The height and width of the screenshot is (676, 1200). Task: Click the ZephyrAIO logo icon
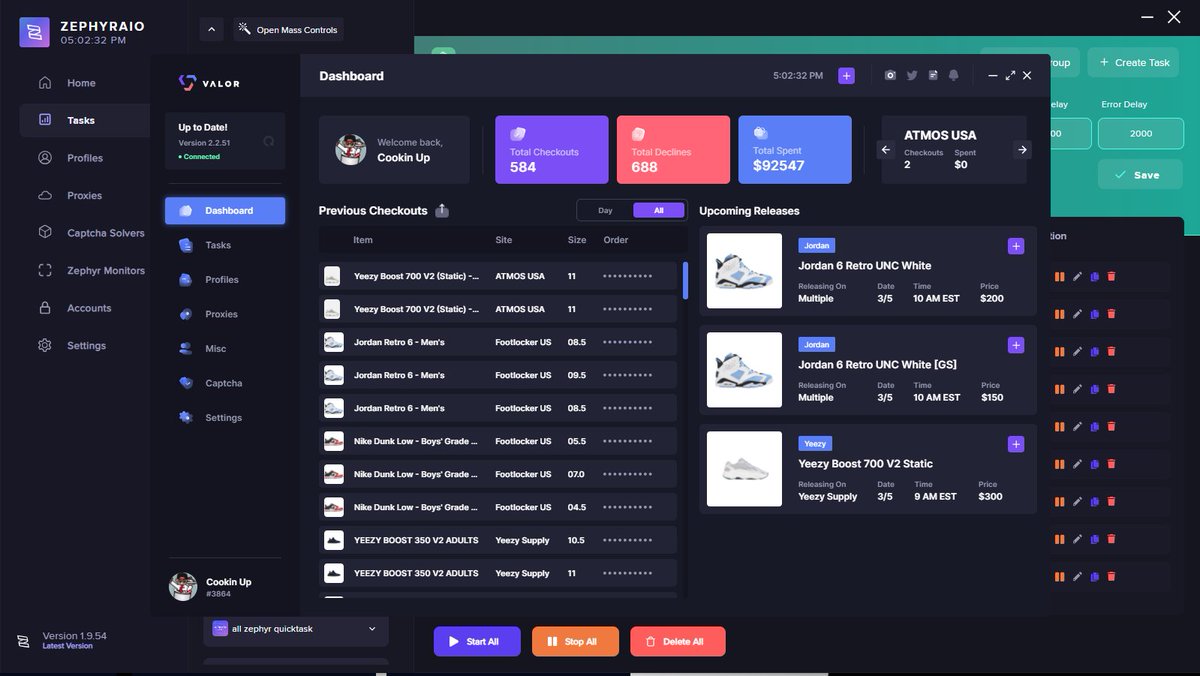pyautogui.click(x=34, y=33)
